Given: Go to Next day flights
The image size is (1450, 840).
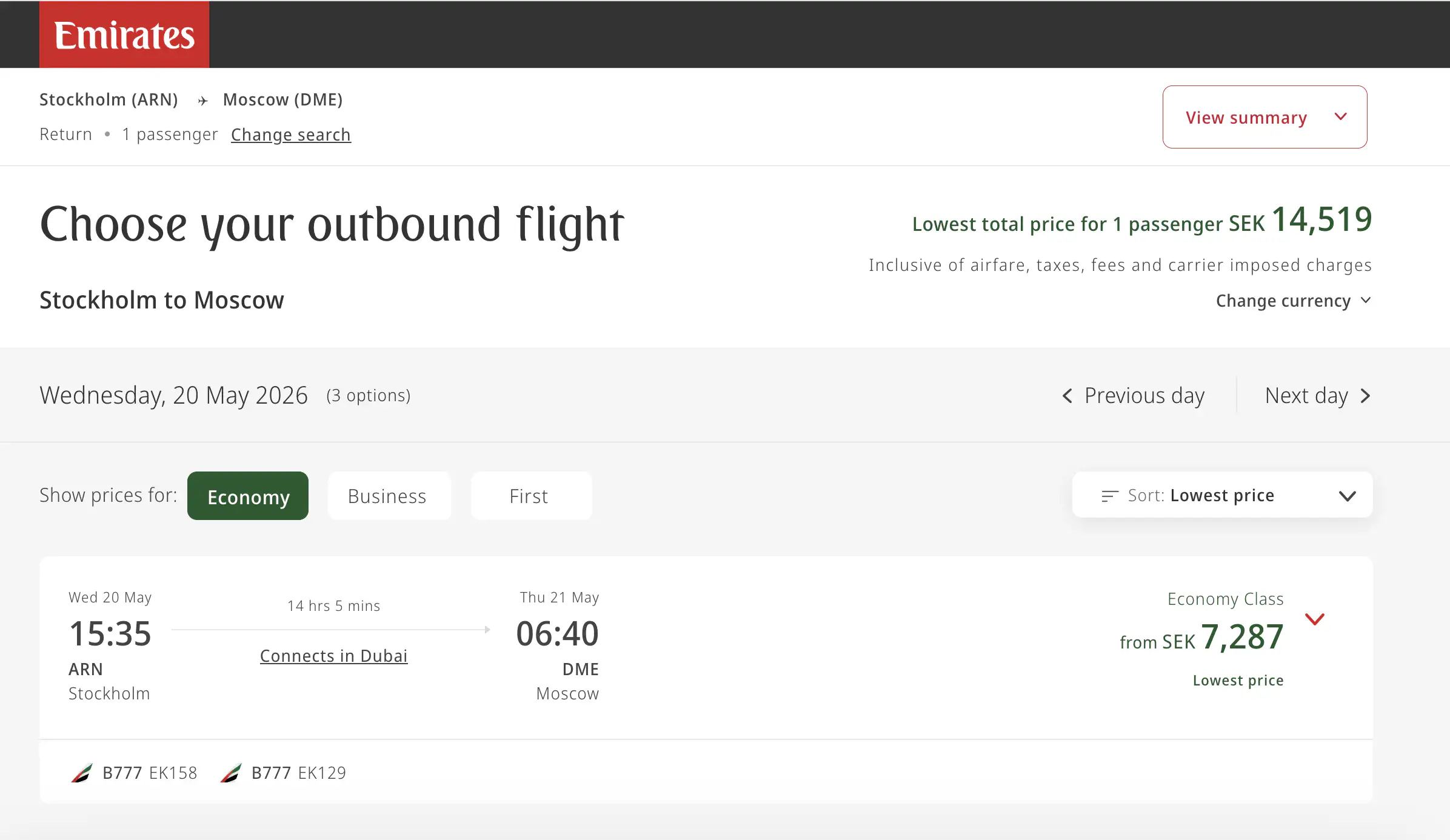Looking at the screenshot, I should [x=1318, y=396].
